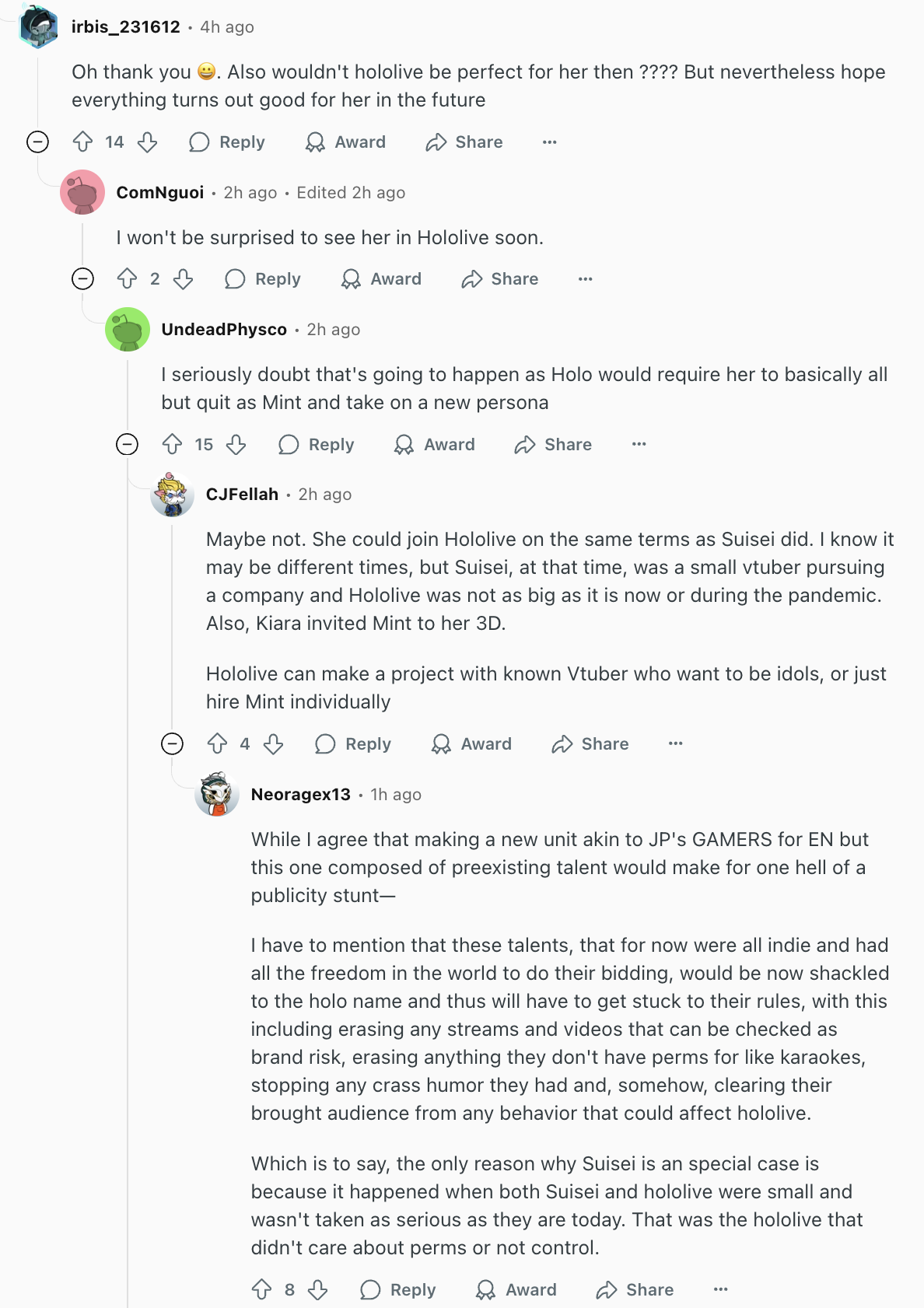Upvote Neoragex13's comment
Viewport: 924px width, 1308px height.
262,1289
